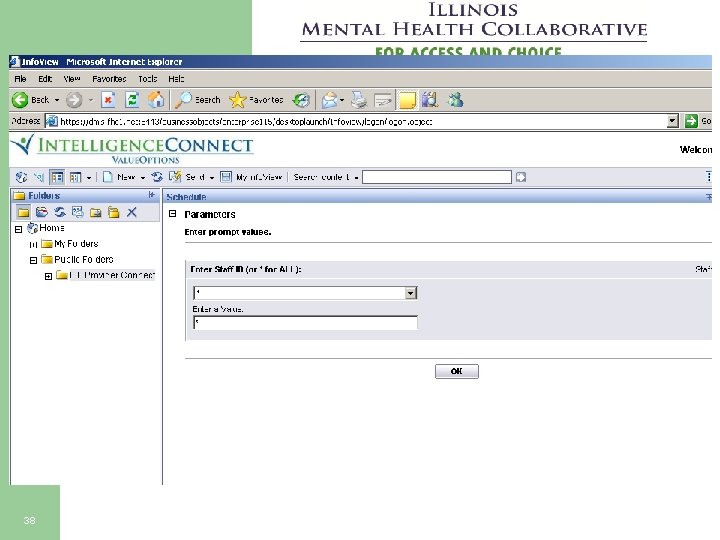Click InfoView home globe icon in toolbar

(x=21, y=177)
